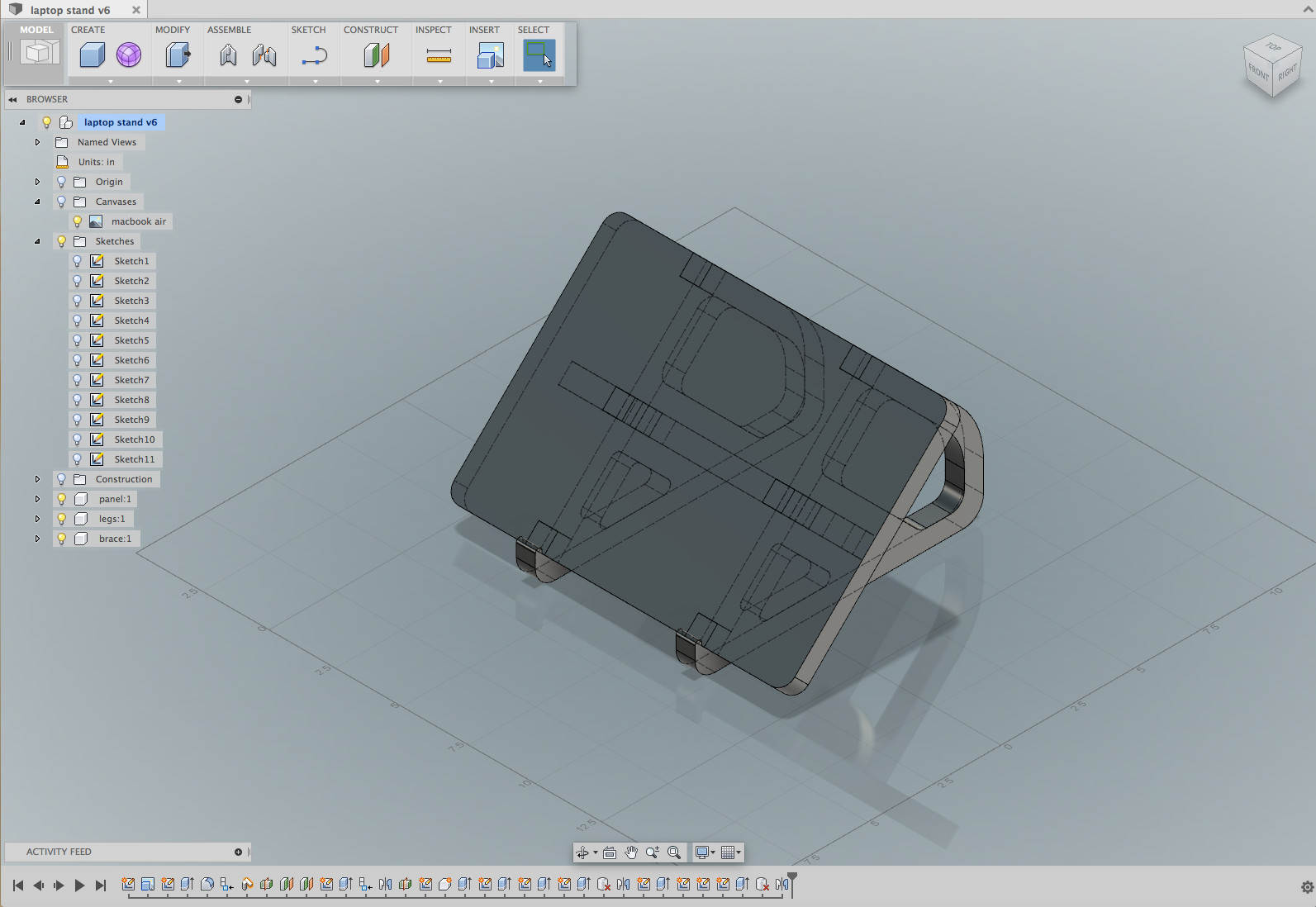Click the Insert canvas icon
This screenshot has height=907, width=1316.
pos(490,55)
